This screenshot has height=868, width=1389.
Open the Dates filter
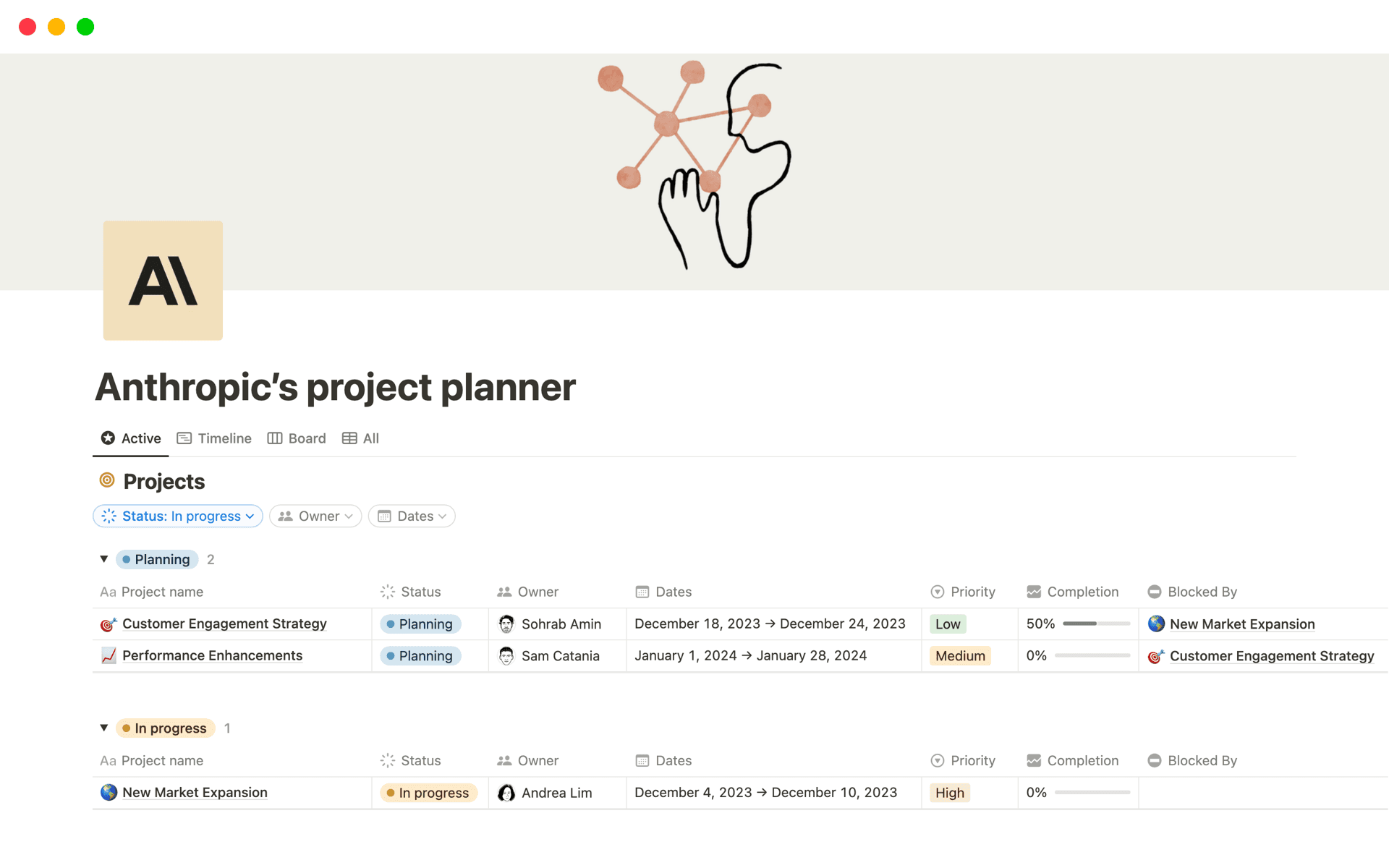tap(411, 516)
